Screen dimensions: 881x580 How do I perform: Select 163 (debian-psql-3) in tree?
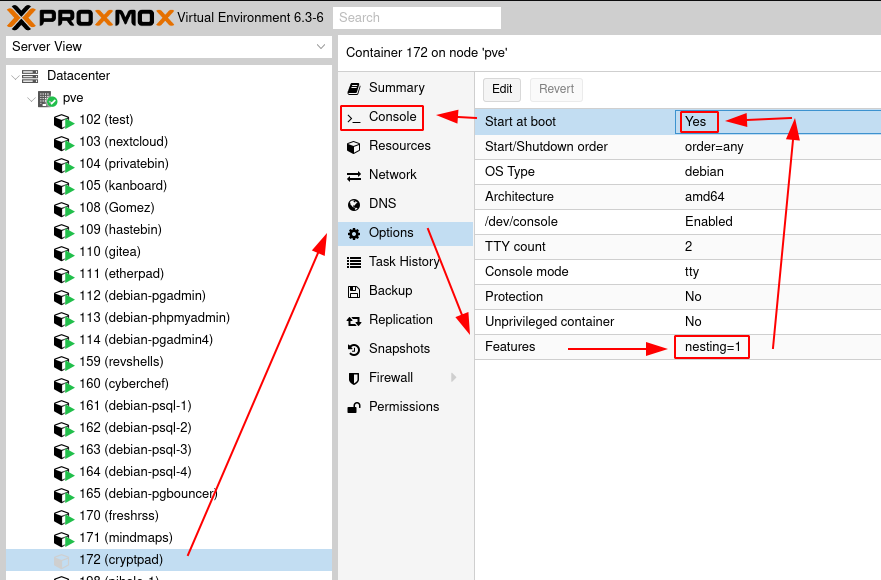coord(169,450)
